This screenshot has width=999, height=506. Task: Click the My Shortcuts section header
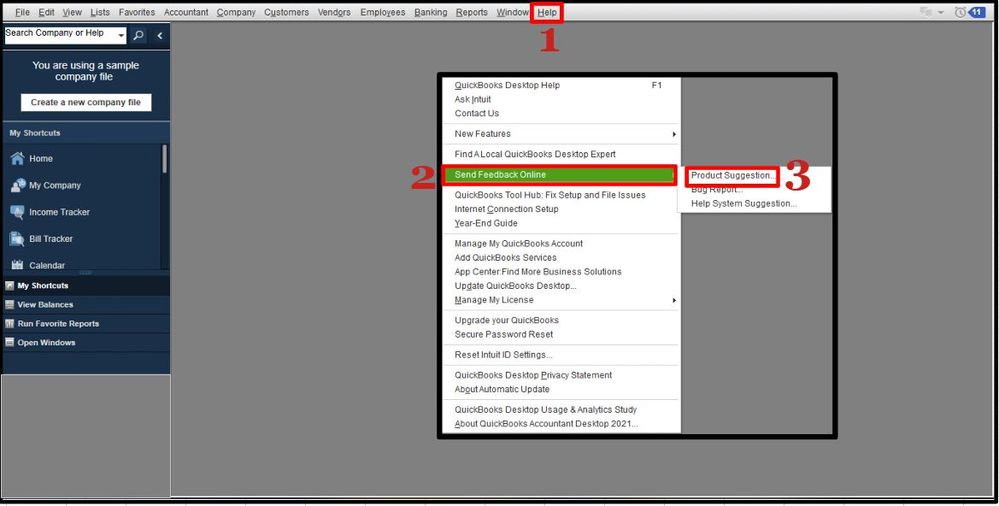click(86, 133)
